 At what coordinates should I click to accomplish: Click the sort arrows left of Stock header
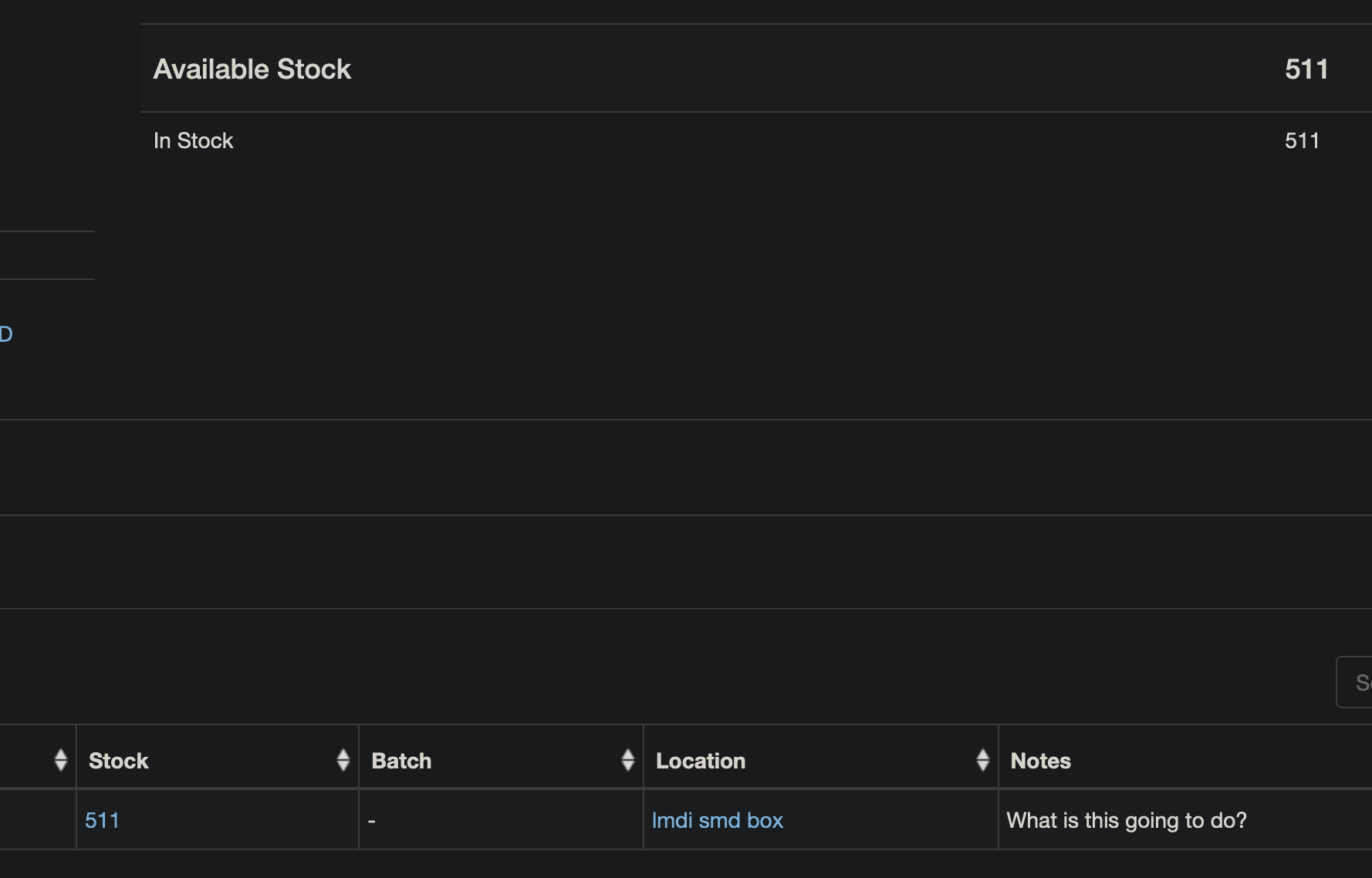(61, 760)
